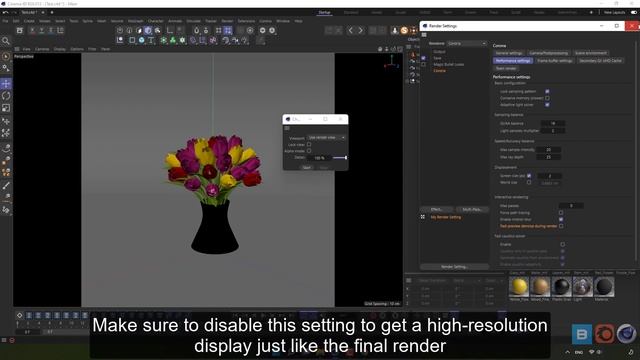Select the Scale tool in left toolbar
This screenshot has height=360, width=640.
coord(6,108)
